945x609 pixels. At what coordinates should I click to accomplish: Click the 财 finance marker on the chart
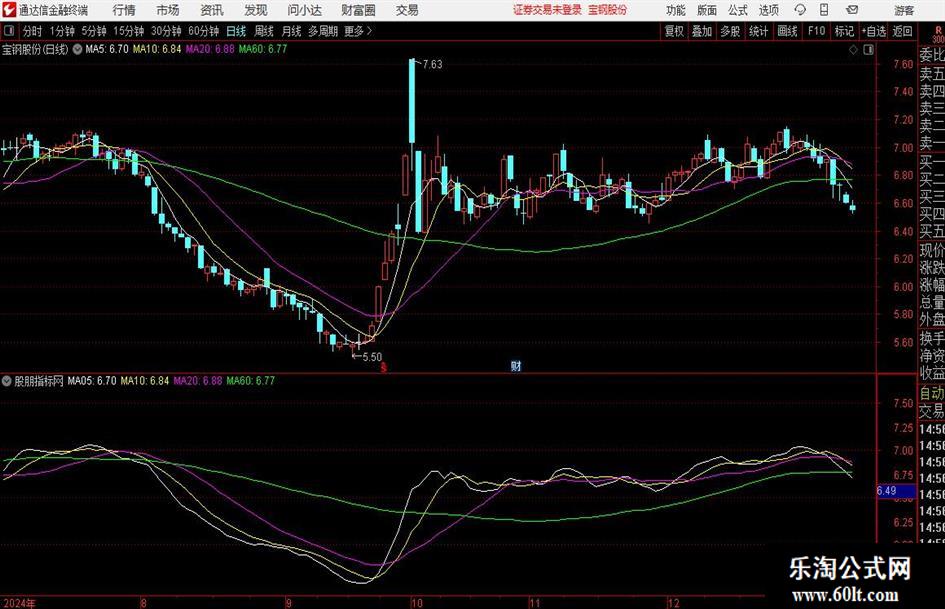[x=516, y=365]
